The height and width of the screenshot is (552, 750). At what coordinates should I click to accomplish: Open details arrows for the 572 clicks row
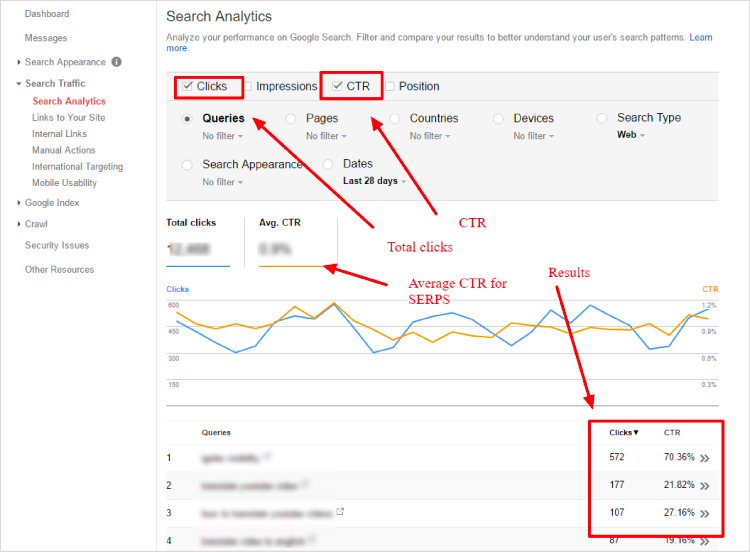(x=705, y=458)
